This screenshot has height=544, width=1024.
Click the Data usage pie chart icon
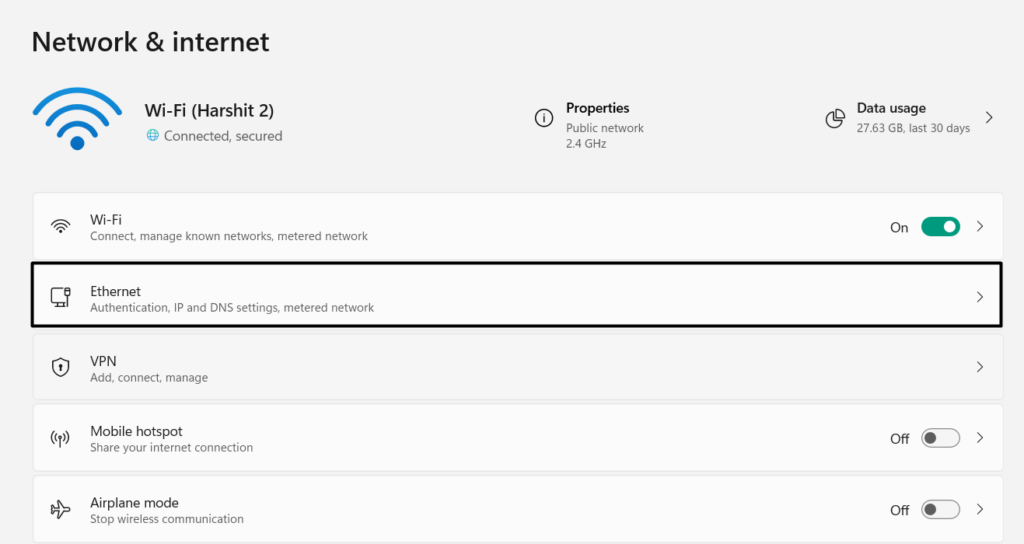pyautogui.click(x=835, y=118)
